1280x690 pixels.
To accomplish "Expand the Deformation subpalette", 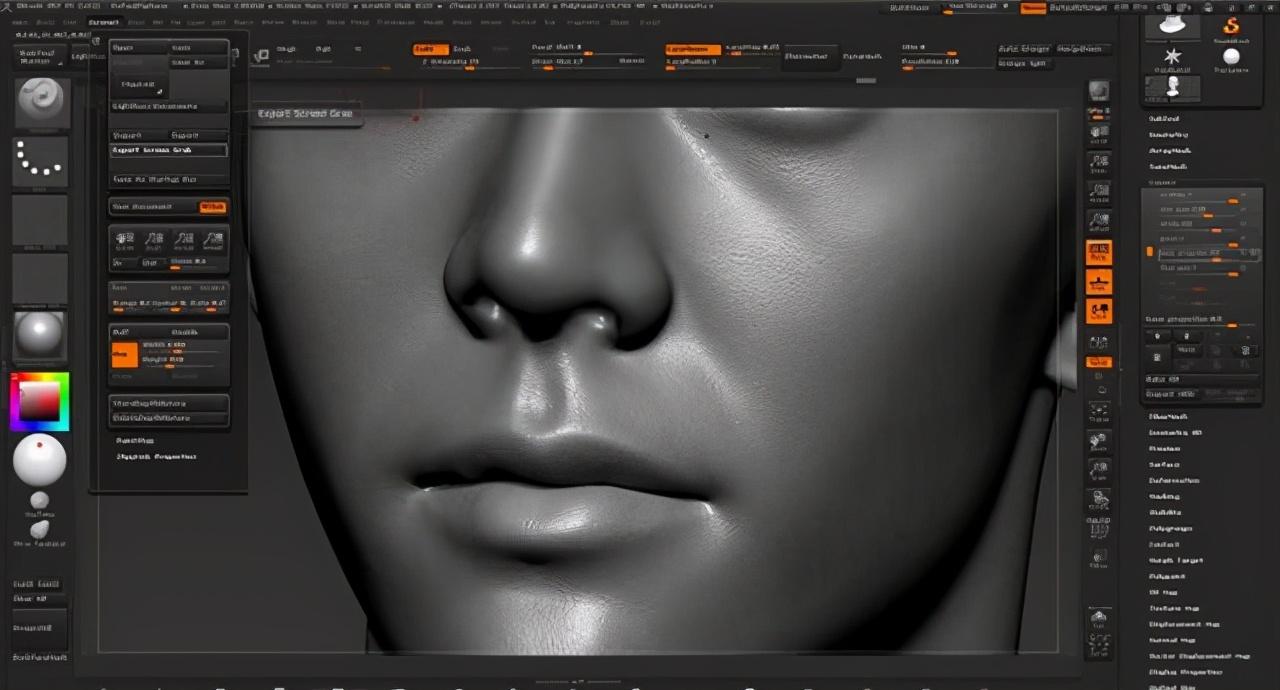I will click(x=1174, y=480).
